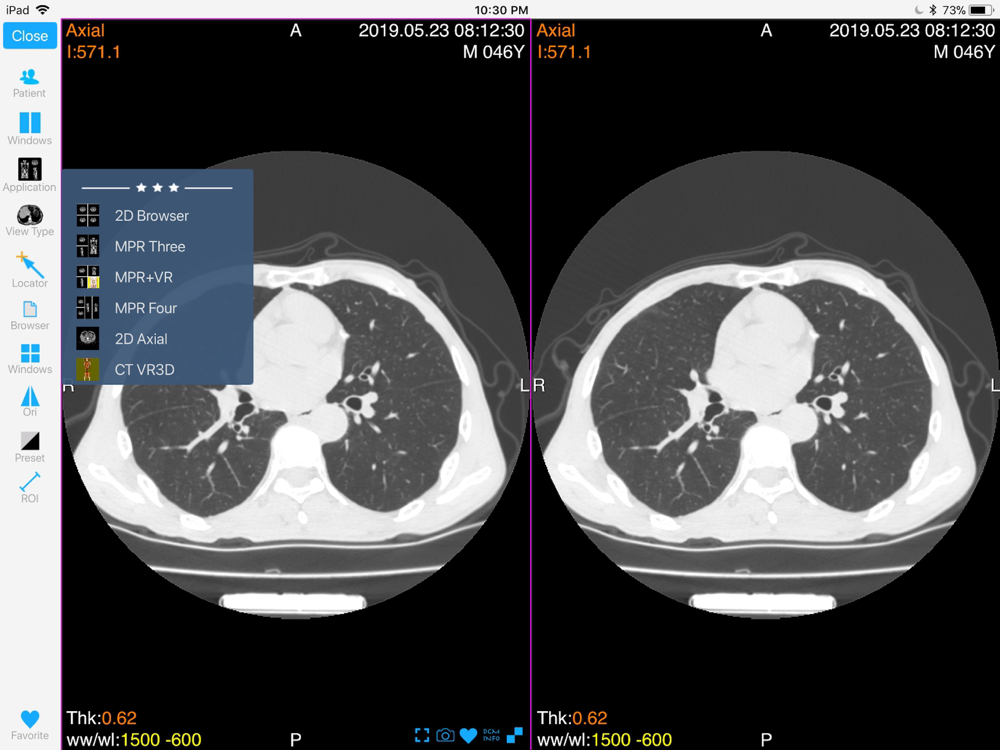
Task: Open the Preset window-level icon
Action: click(29, 447)
